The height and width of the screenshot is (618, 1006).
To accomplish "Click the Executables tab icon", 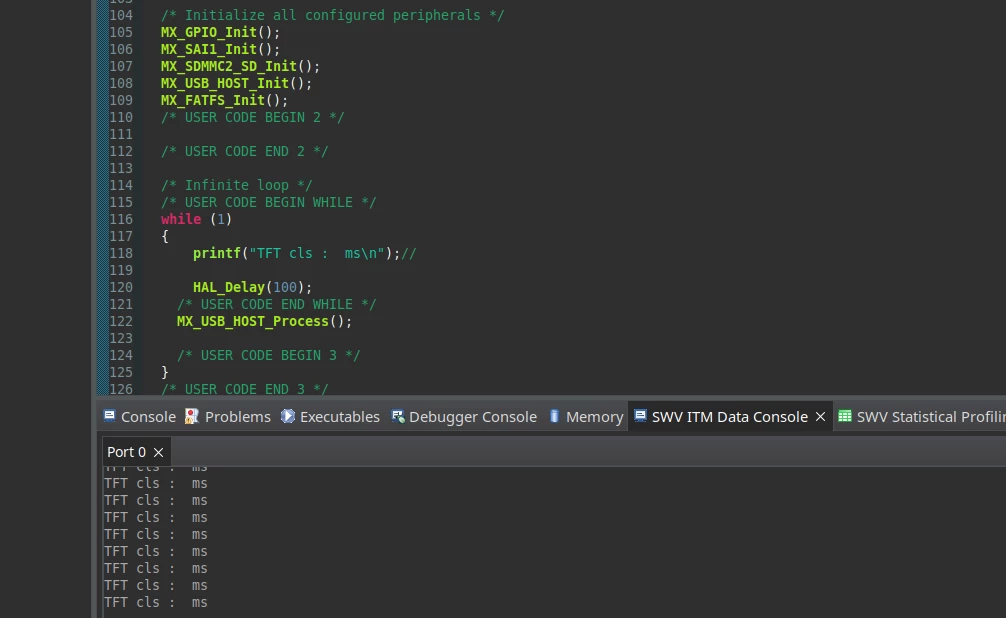I will pyautogui.click(x=288, y=416).
